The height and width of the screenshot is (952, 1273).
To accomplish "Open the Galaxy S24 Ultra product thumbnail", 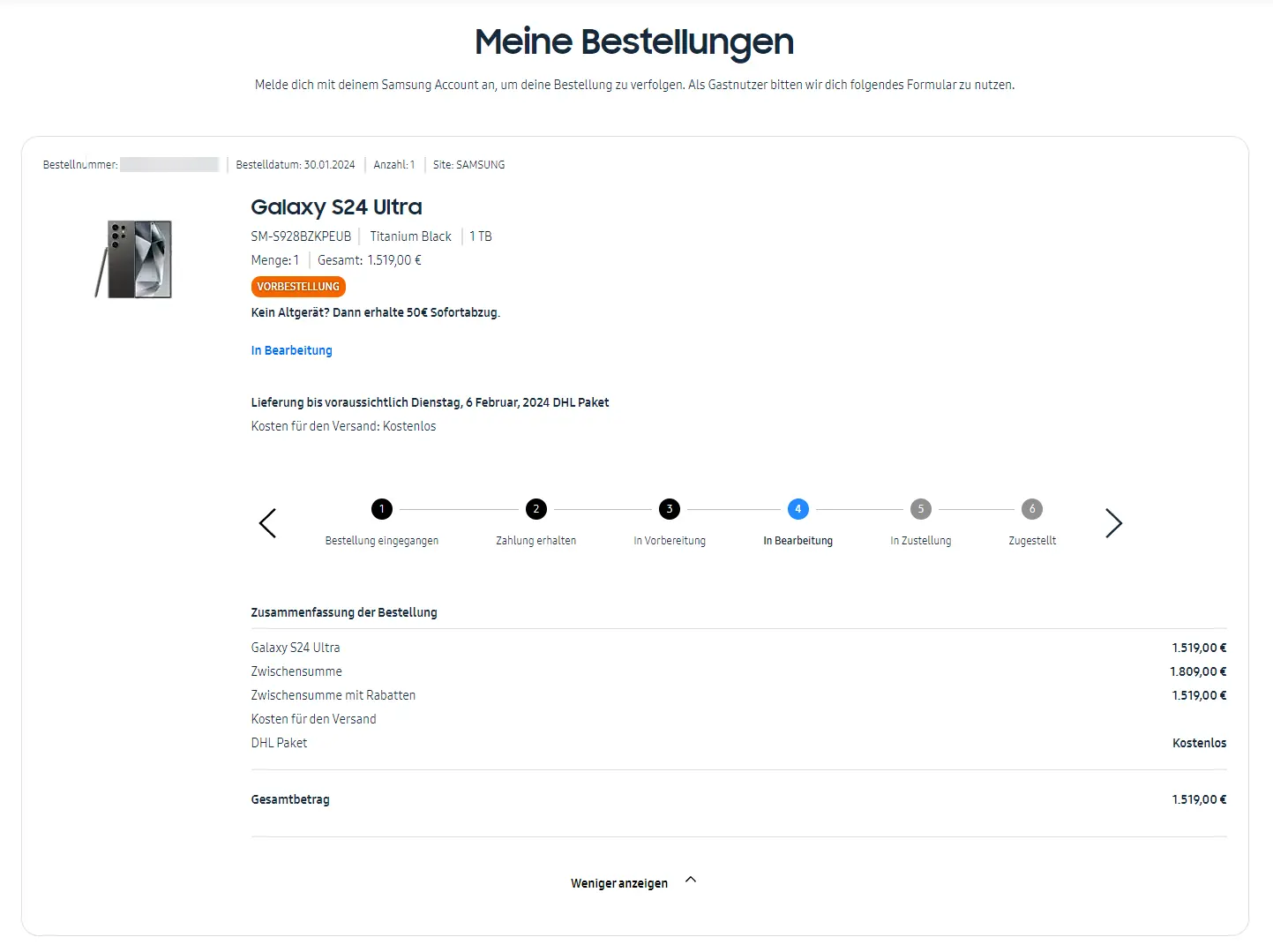I will click(134, 259).
